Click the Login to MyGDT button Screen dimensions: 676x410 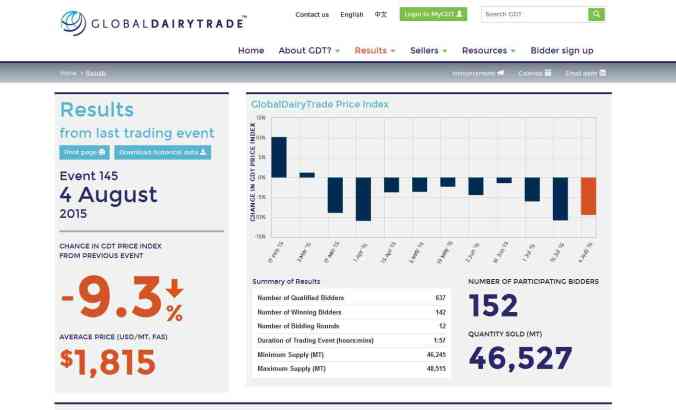[433, 14]
